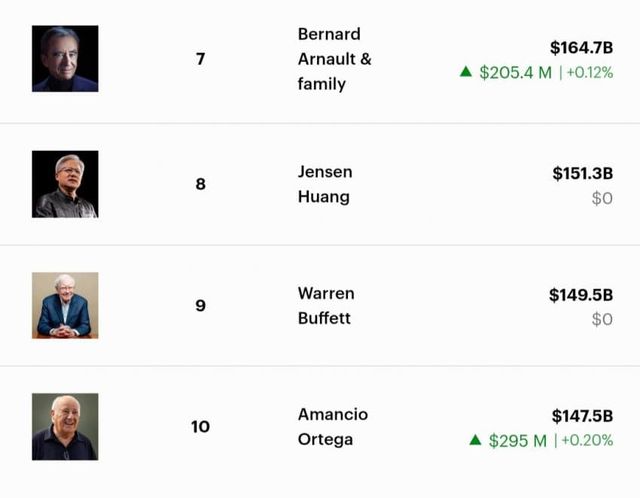Click rank number 10
Screen dimensions: 640x498
click(x=200, y=427)
